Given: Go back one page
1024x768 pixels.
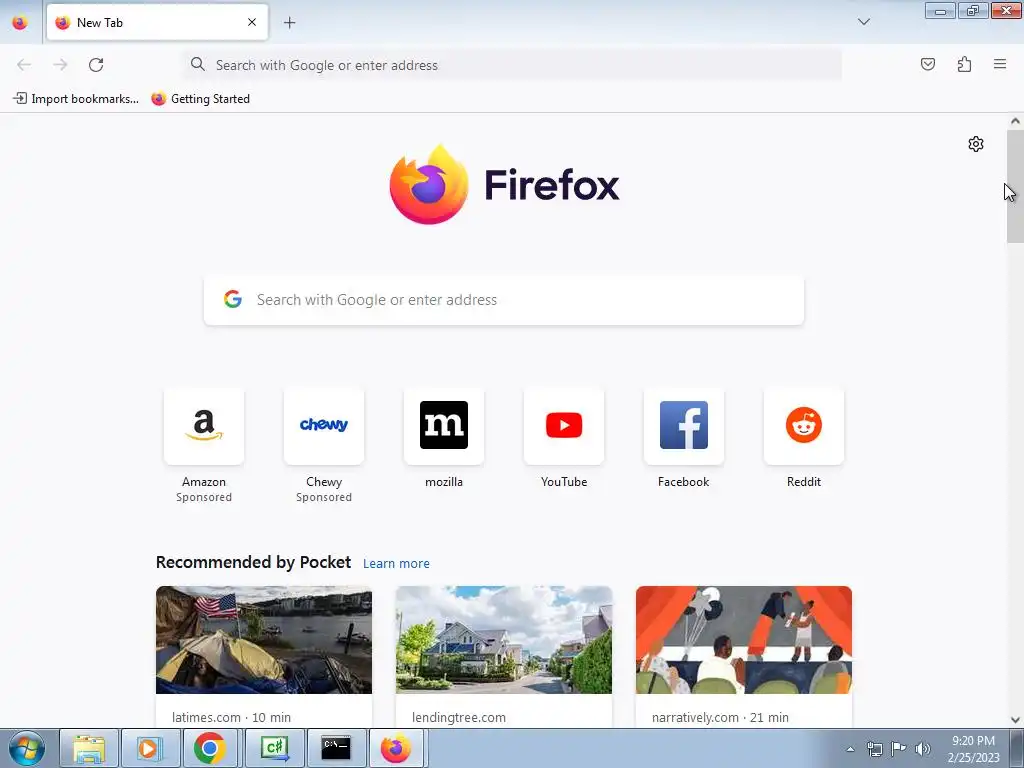Looking at the screenshot, I should [x=24, y=65].
